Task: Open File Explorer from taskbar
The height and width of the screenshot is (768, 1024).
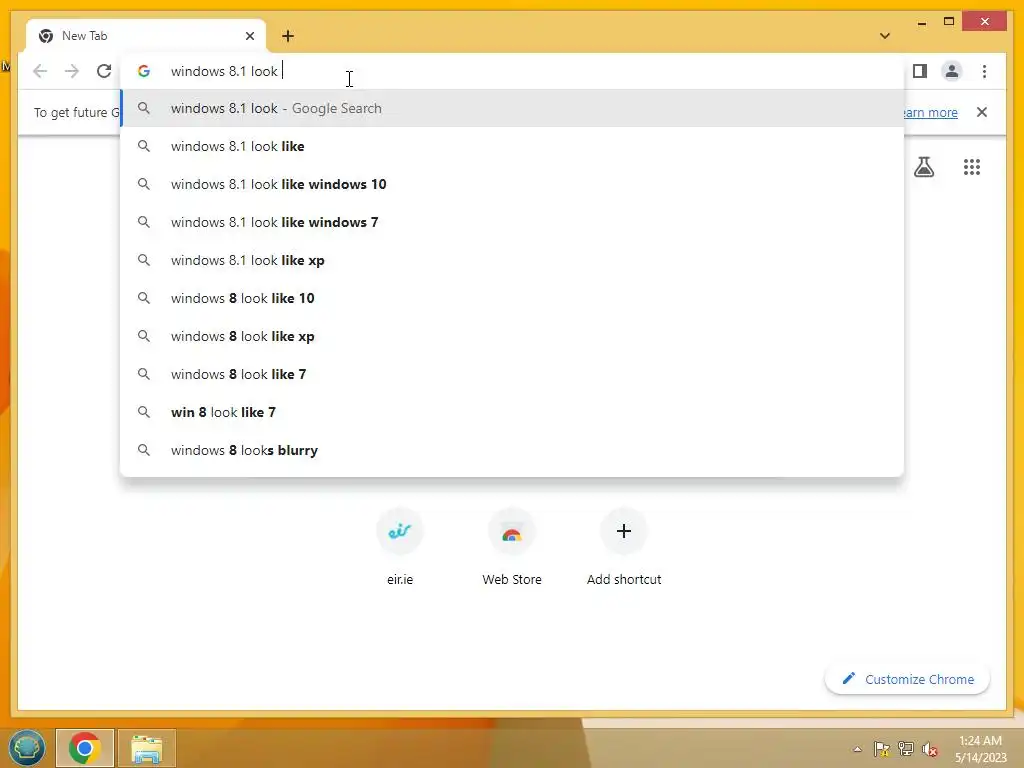Action: tap(147, 748)
